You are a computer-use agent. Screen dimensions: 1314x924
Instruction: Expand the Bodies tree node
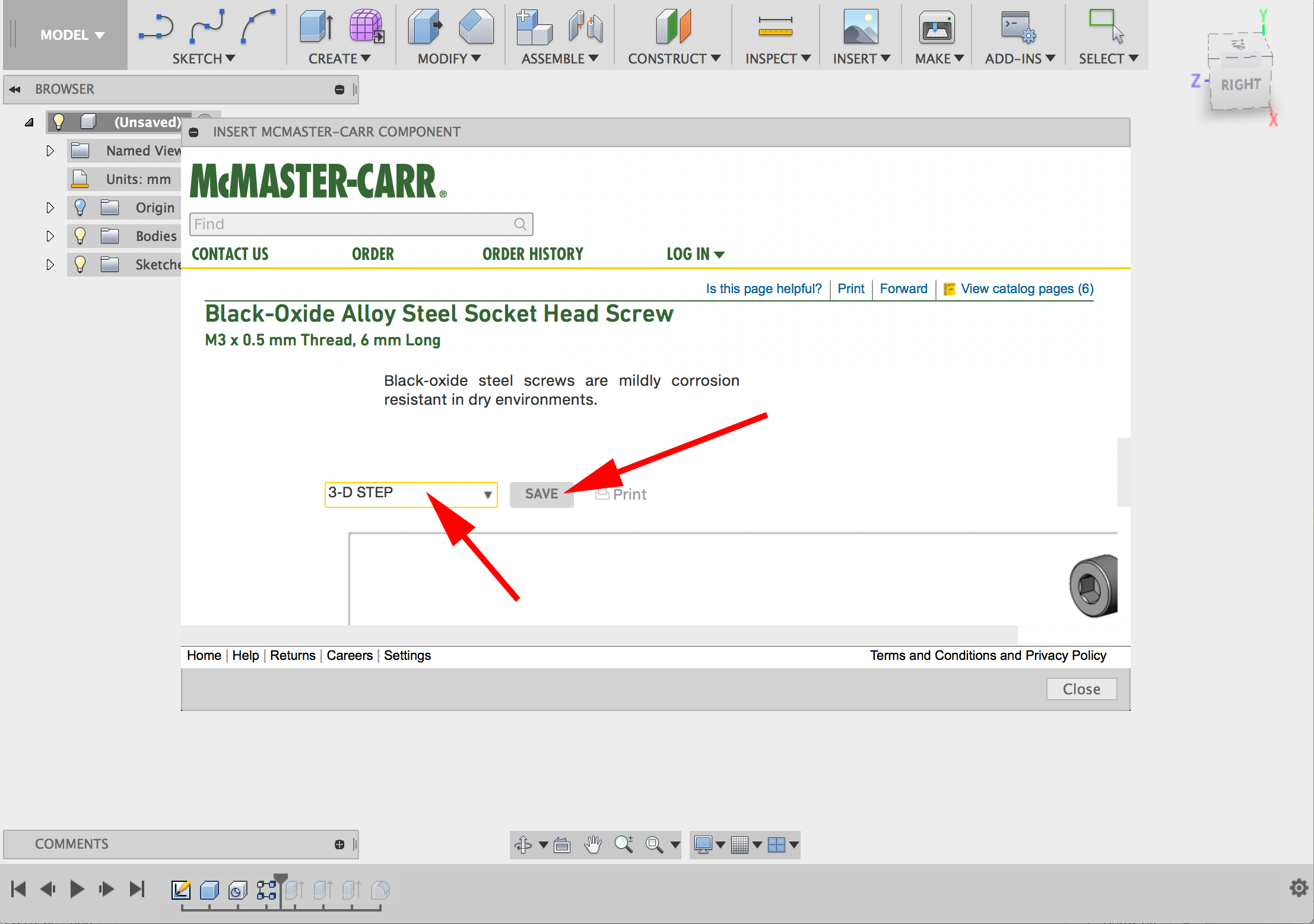[x=50, y=236]
